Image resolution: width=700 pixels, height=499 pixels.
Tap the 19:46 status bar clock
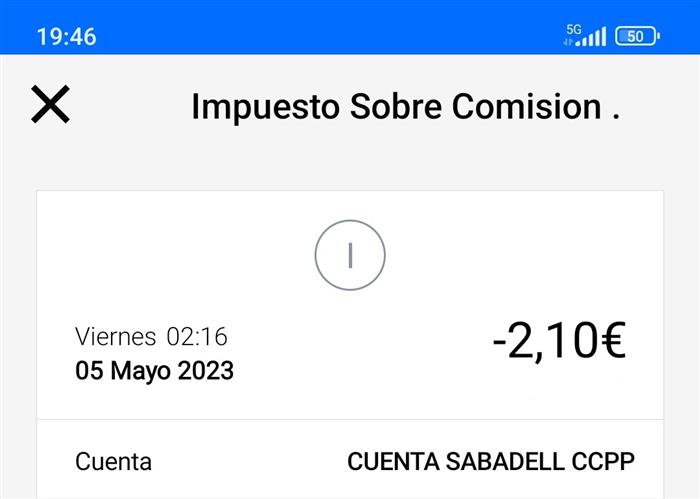point(66,37)
